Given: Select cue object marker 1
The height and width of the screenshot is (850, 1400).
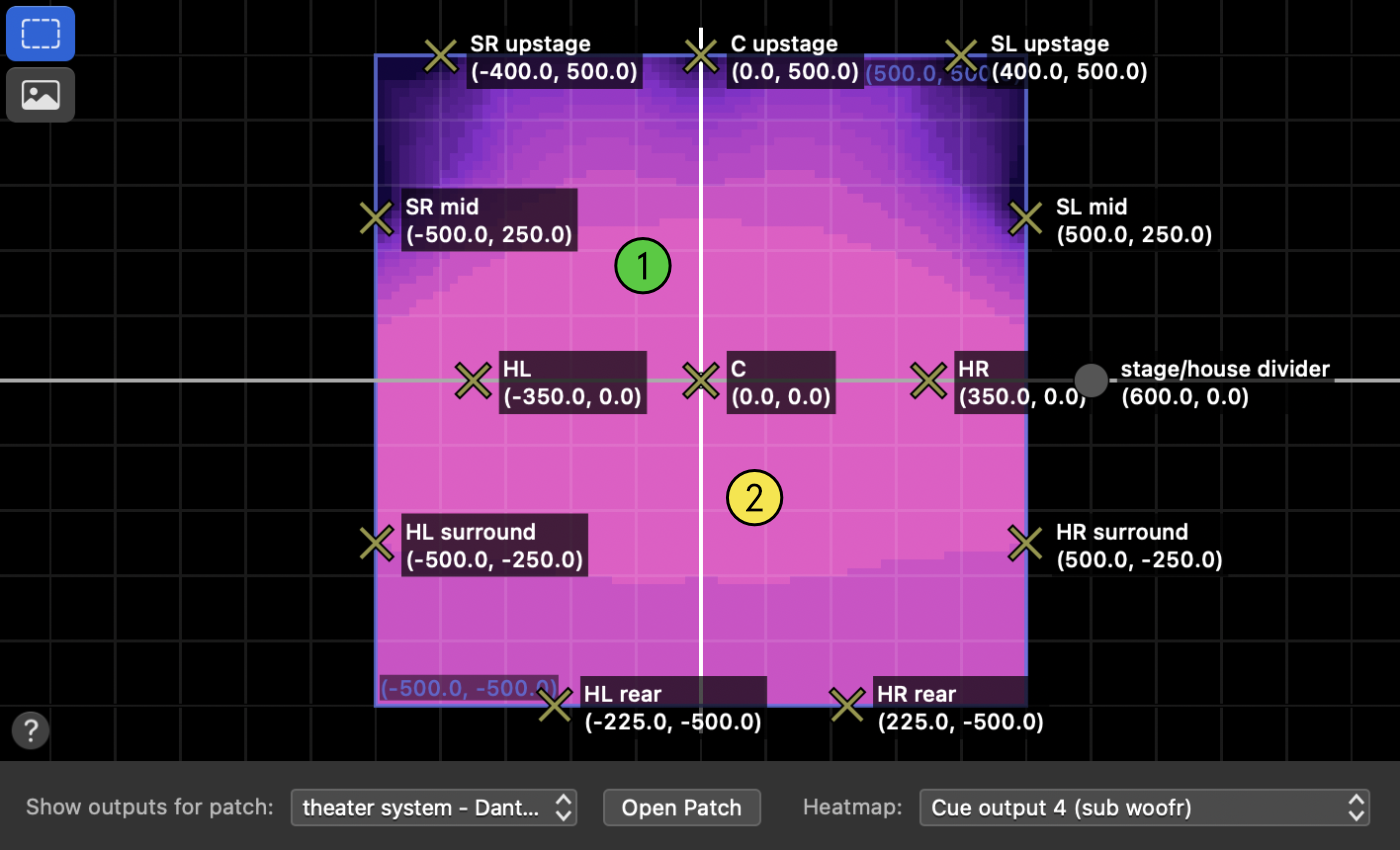Looking at the screenshot, I should click(643, 266).
